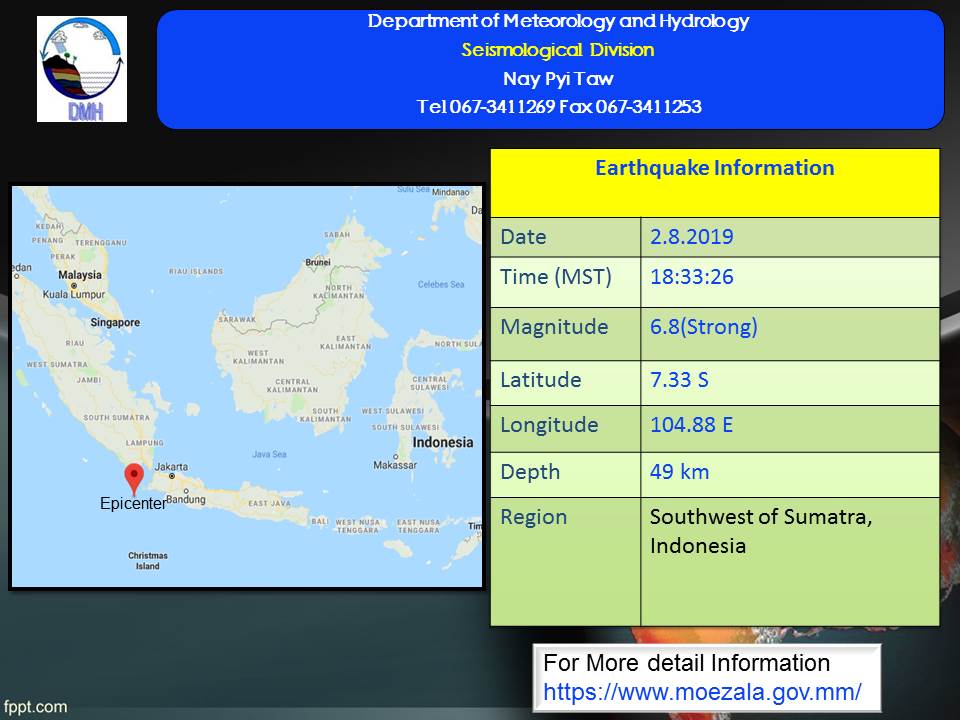Click the red epicenter pin on map
960x720 pixels.
134,479
